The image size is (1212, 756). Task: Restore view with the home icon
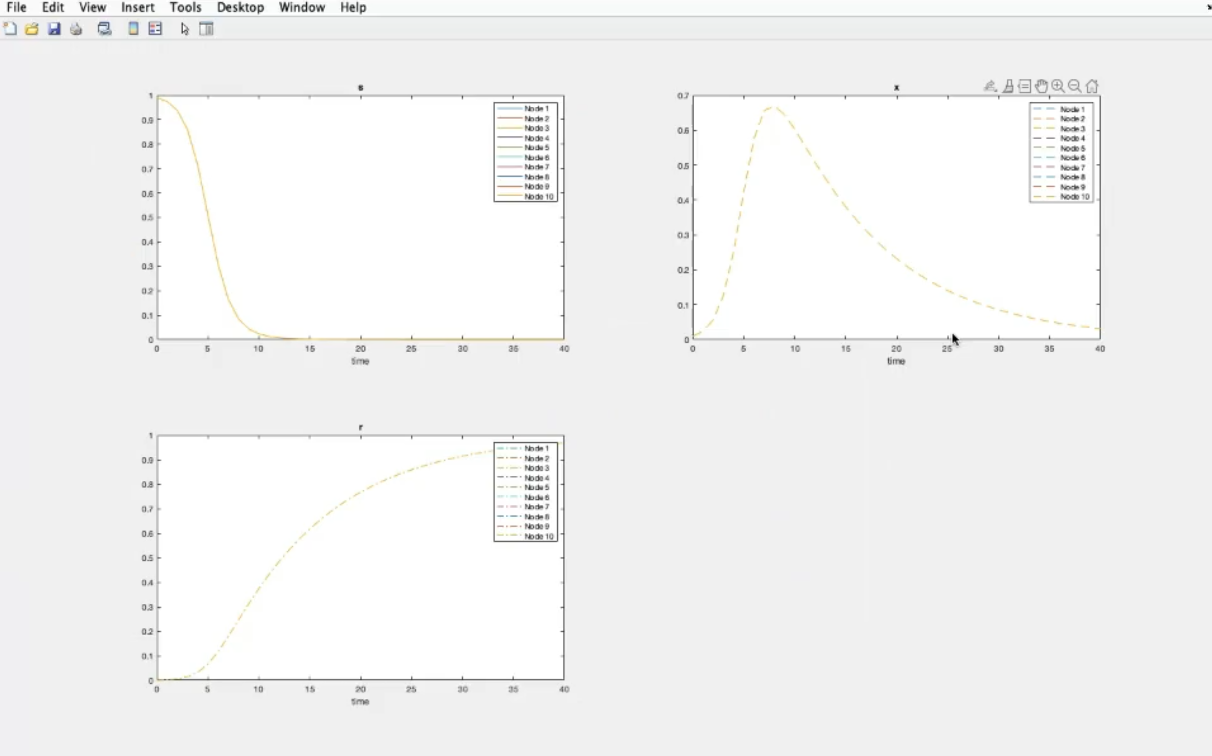1092,87
